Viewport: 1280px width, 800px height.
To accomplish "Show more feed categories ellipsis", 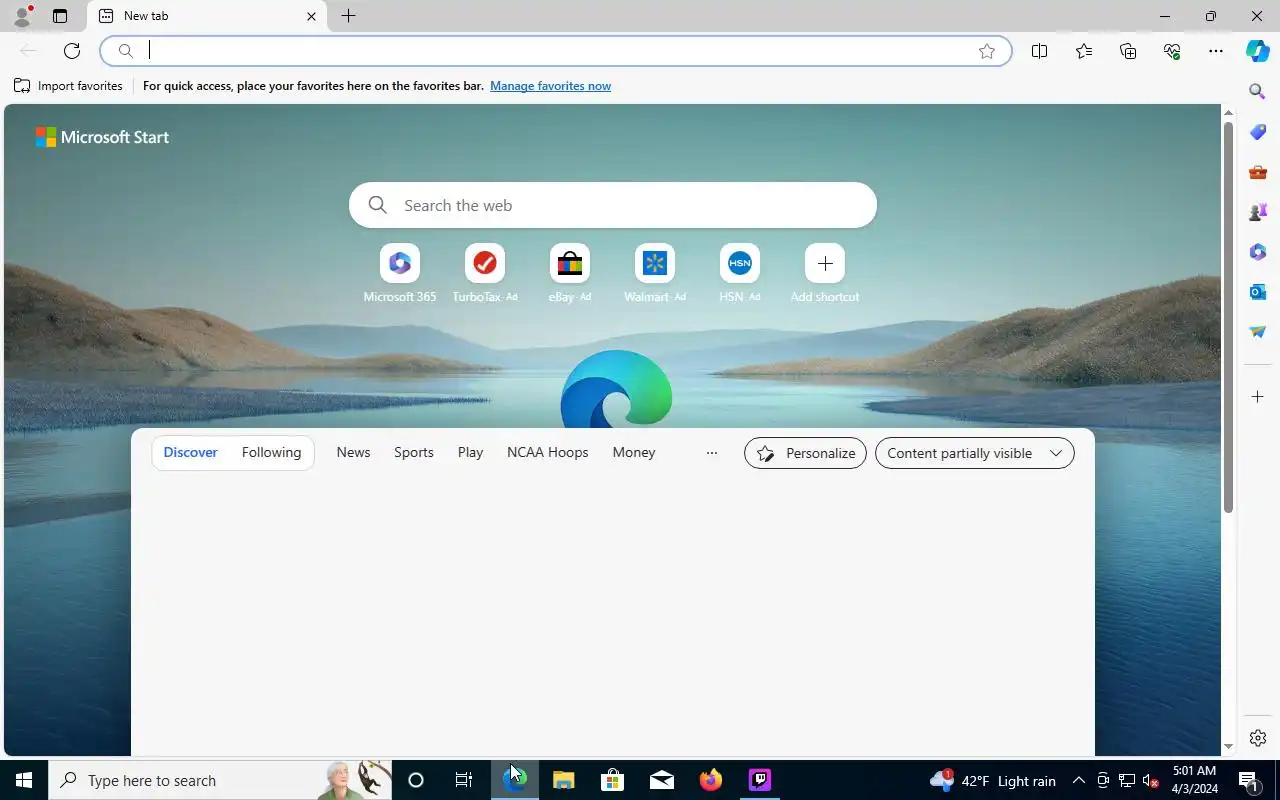I will (x=712, y=453).
